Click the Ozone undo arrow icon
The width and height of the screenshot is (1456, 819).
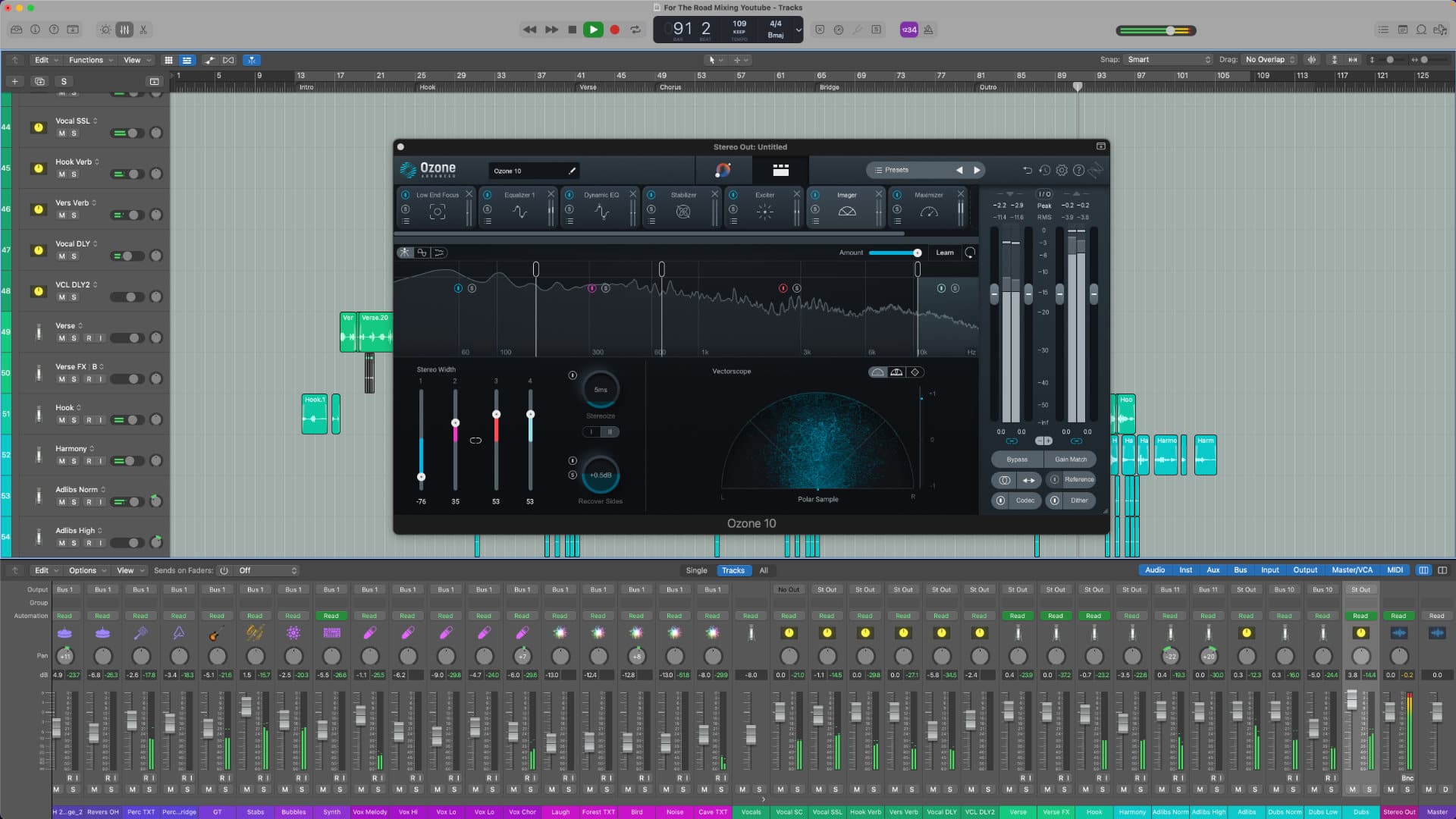1028,170
